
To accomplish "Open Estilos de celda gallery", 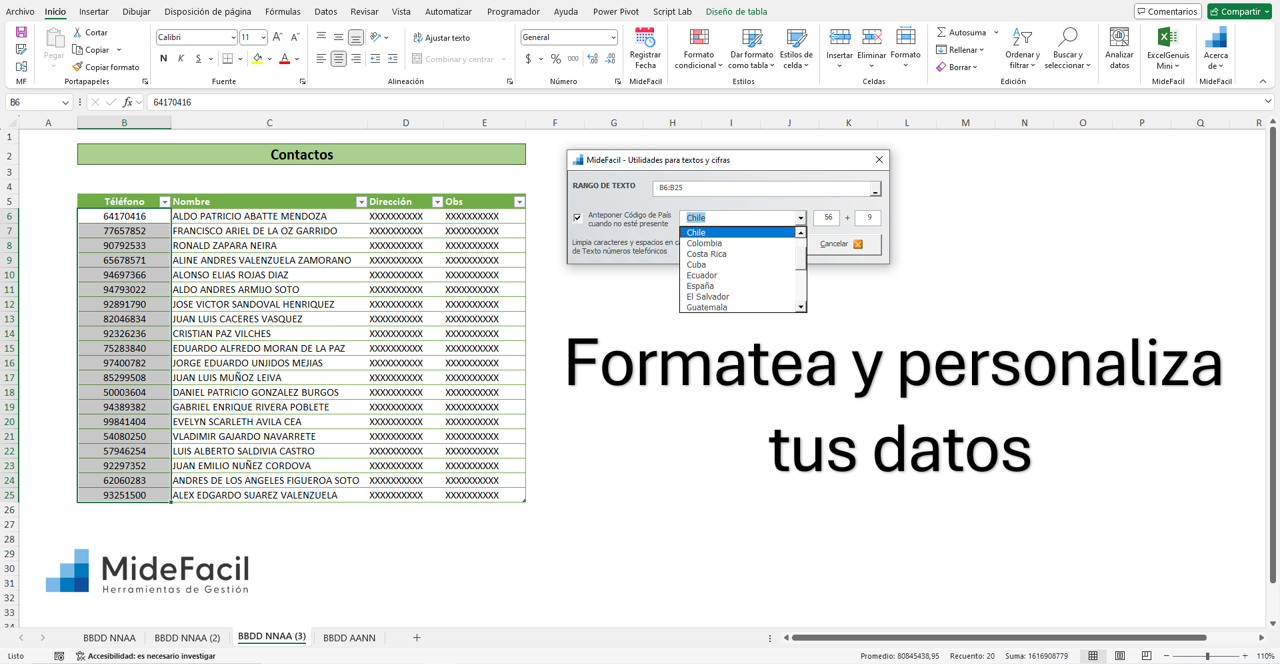I will (796, 48).
